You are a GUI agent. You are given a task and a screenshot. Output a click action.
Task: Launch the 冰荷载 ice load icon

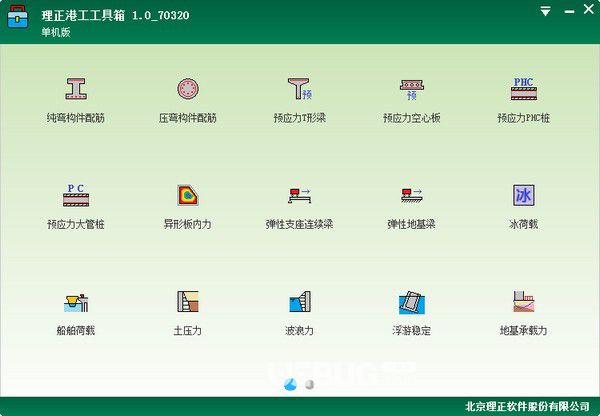click(524, 195)
